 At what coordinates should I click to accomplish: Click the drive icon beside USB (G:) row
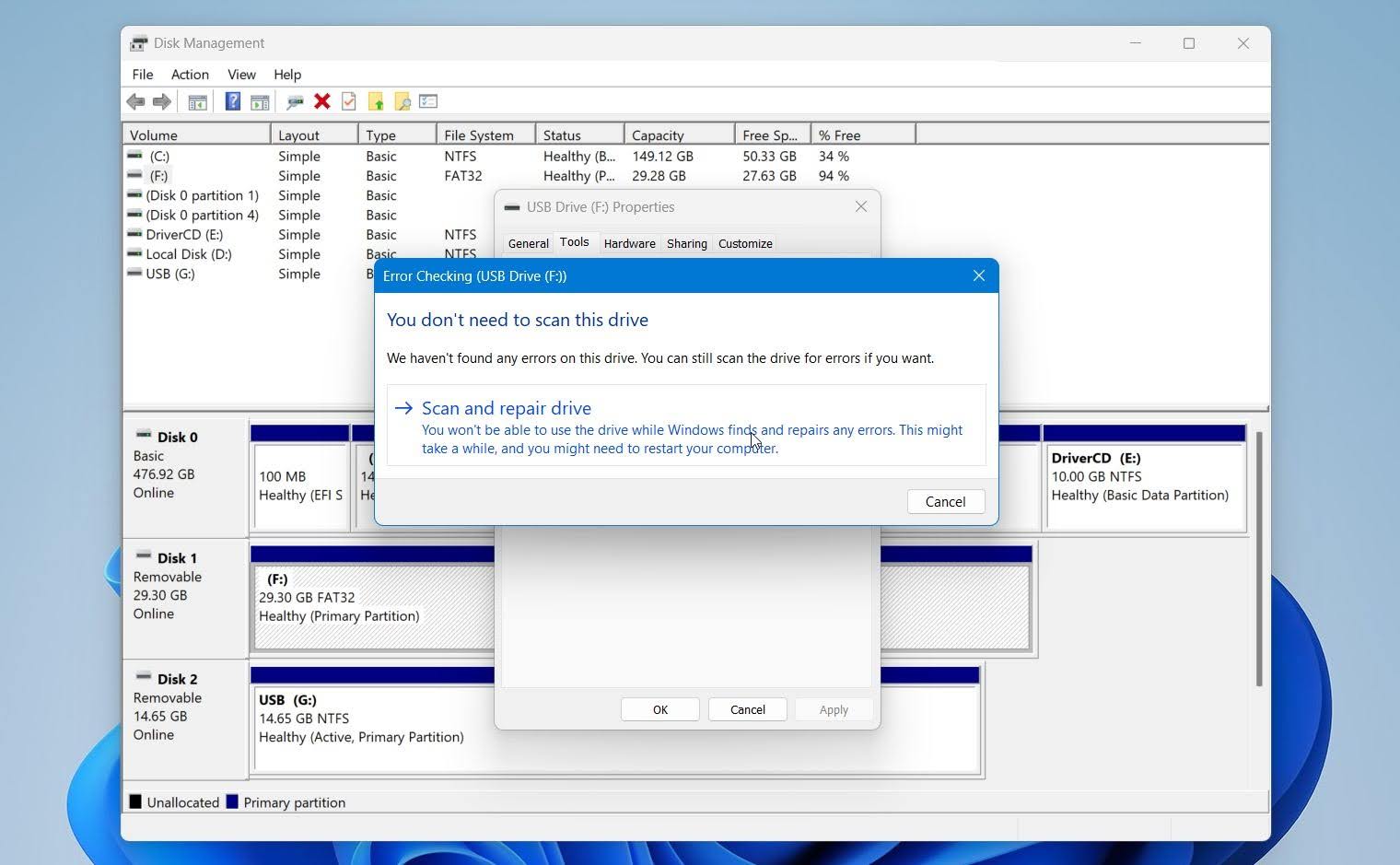[135, 274]
